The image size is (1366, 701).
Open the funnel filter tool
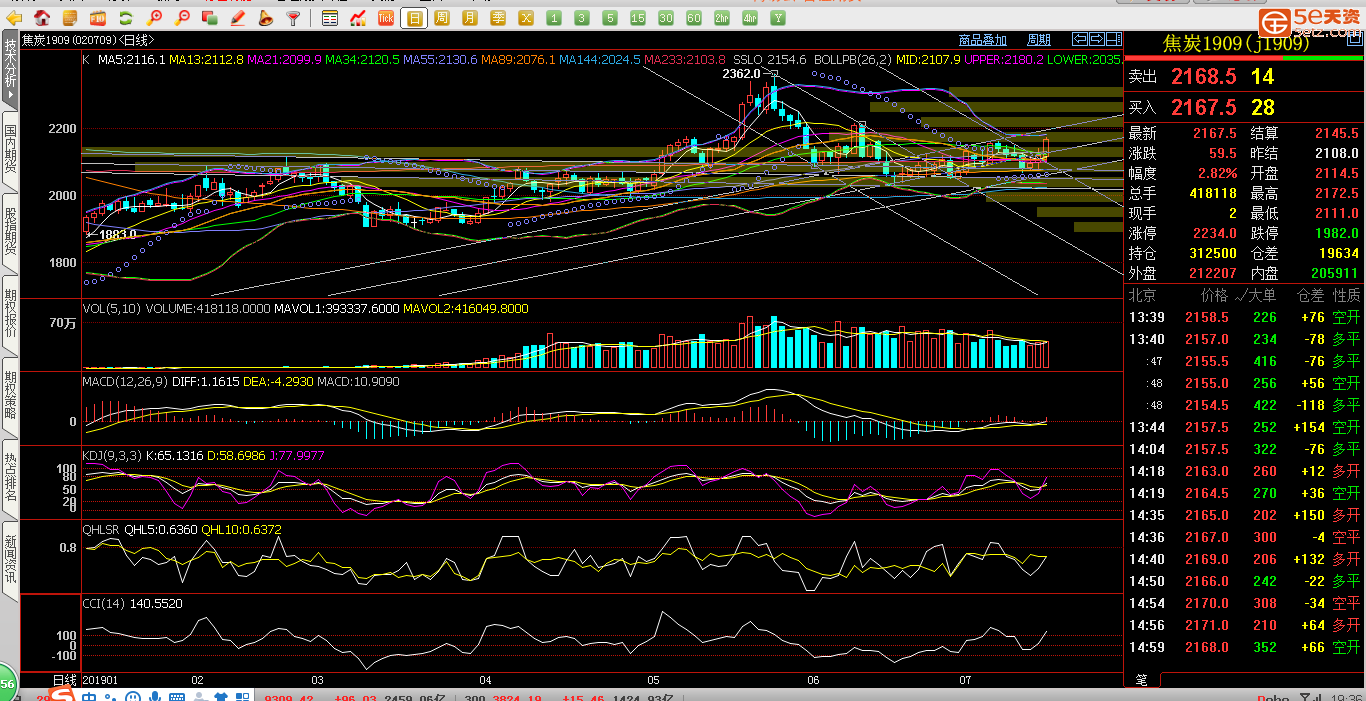(293, 18)
